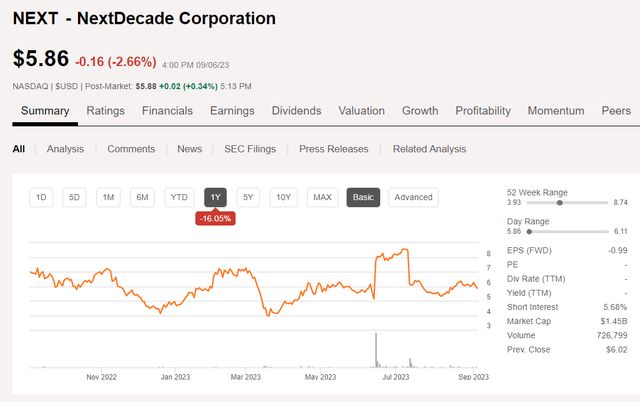Show Press Releases

tap(333, 149)
